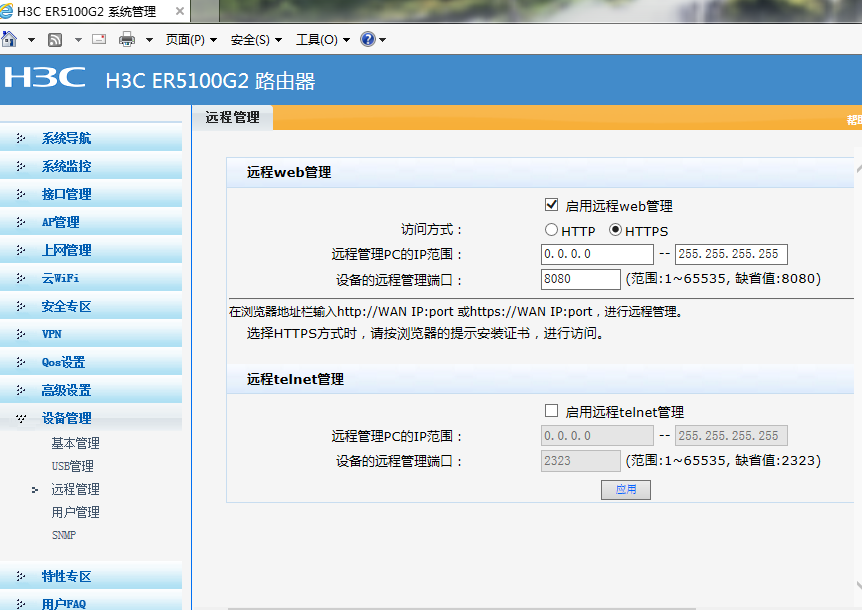862x610 pixels.
Task: Click the Print icon in the toolbar
Action: point(127,39)
